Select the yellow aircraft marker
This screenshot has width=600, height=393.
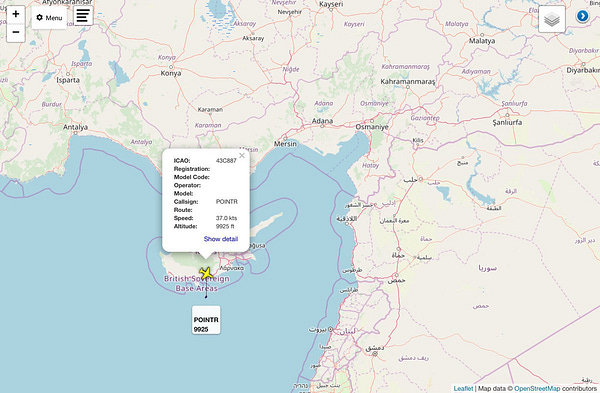pos(206,273)
